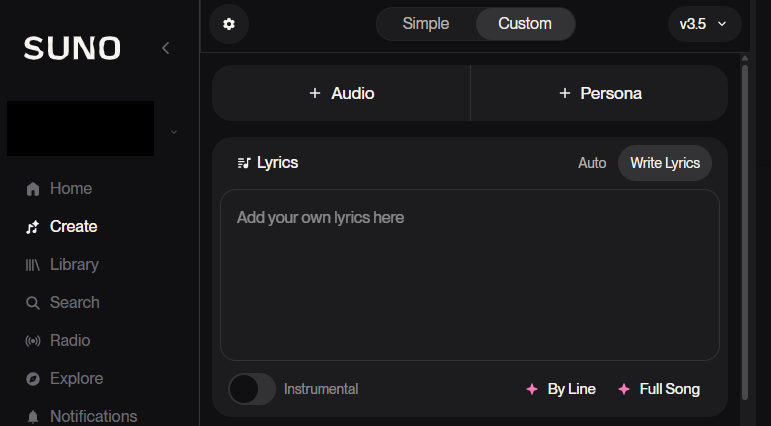The image size is (771, 426).
Task: Click the Create music note icon
Action: point(32,227)
